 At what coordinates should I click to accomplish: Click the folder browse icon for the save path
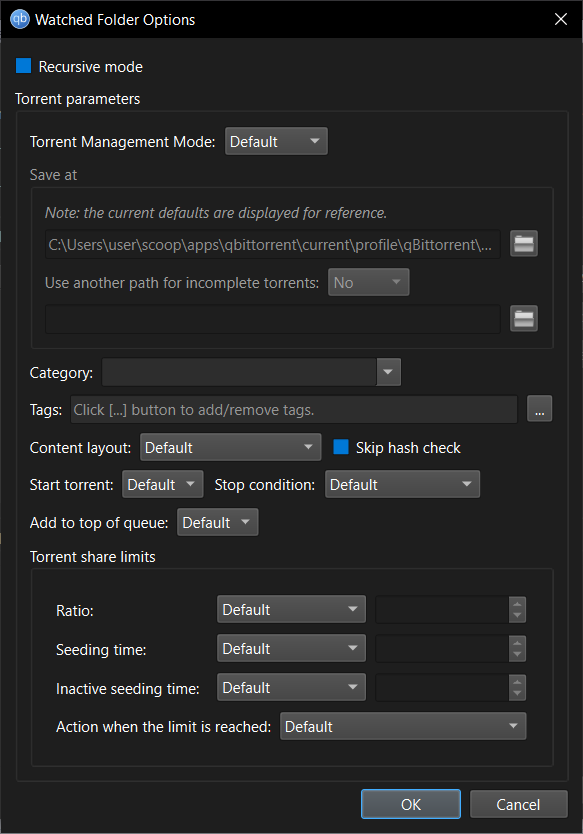pyautogui.click(x=523, y=244)
